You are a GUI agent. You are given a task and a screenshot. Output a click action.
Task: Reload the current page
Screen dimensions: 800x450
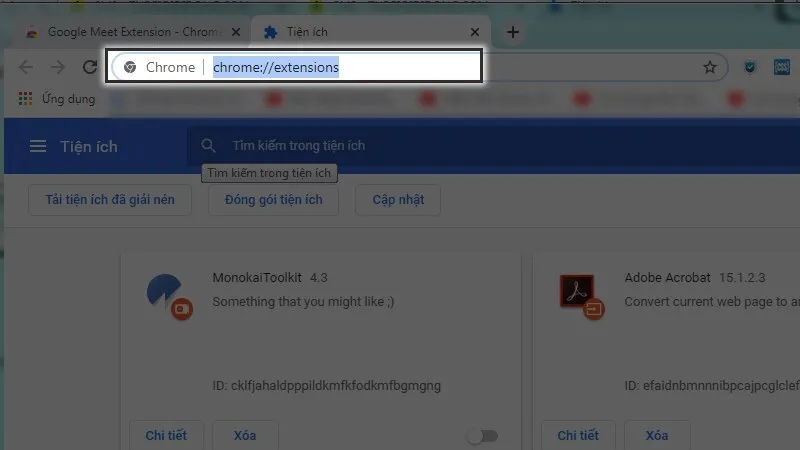[x=90, y=67]
